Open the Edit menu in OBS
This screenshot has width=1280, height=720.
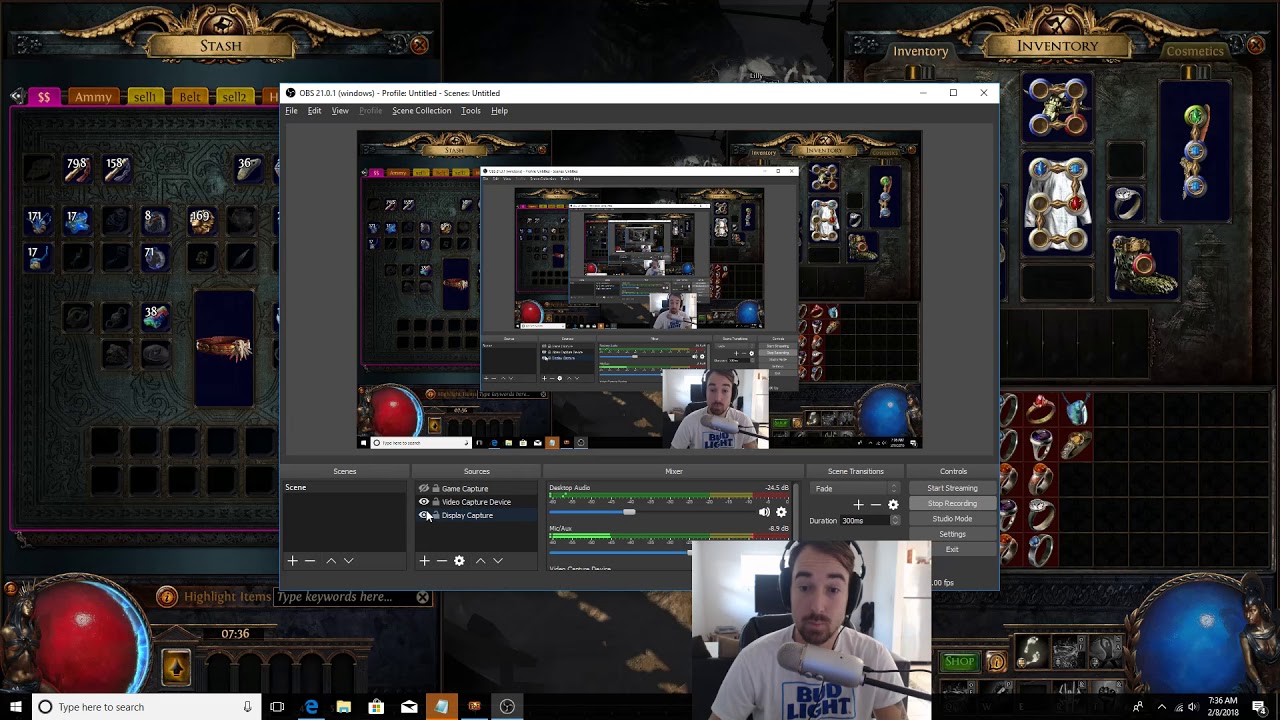314,111
